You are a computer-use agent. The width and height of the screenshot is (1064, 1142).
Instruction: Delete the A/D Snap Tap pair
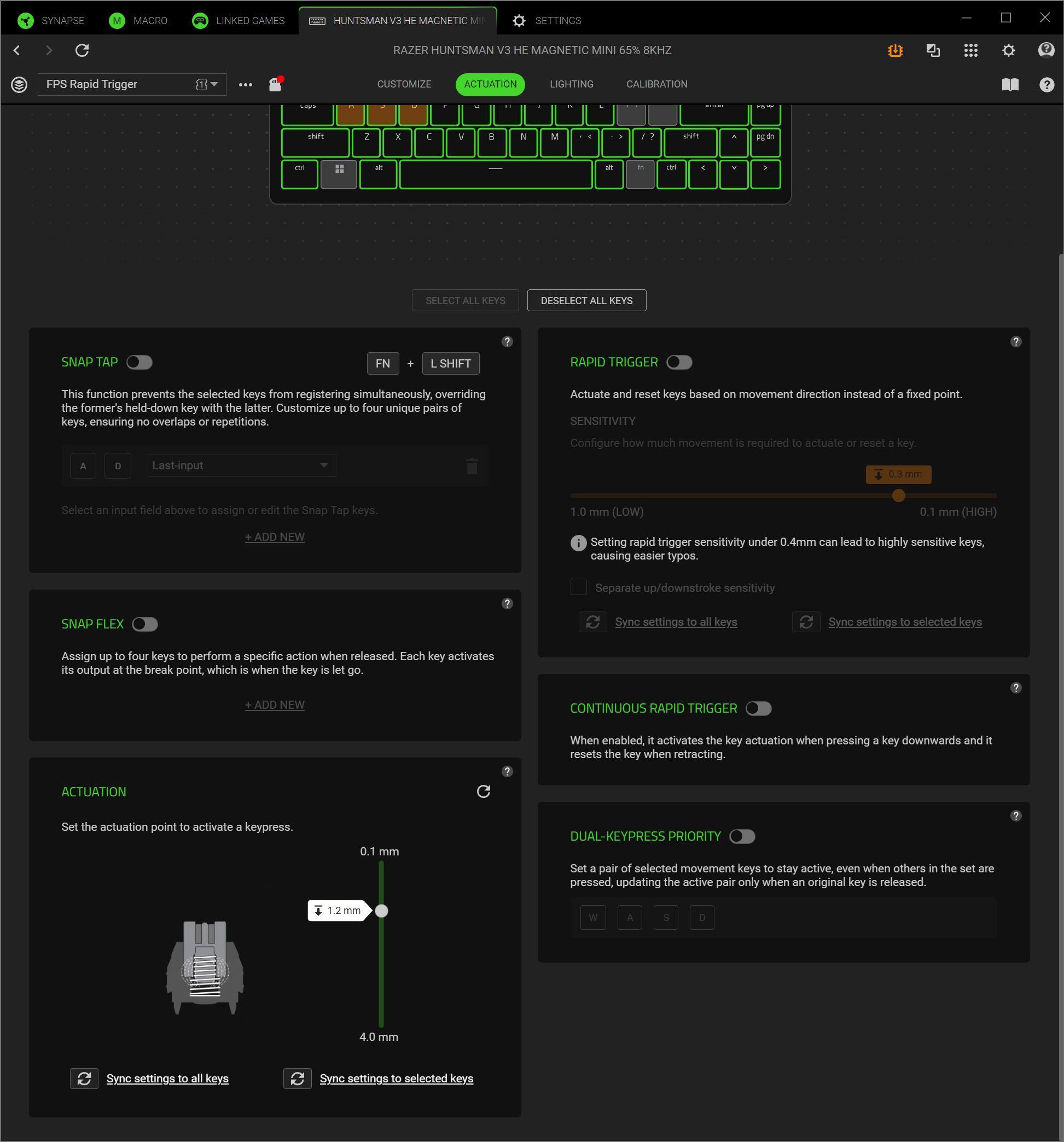click(x=472, y=466)
